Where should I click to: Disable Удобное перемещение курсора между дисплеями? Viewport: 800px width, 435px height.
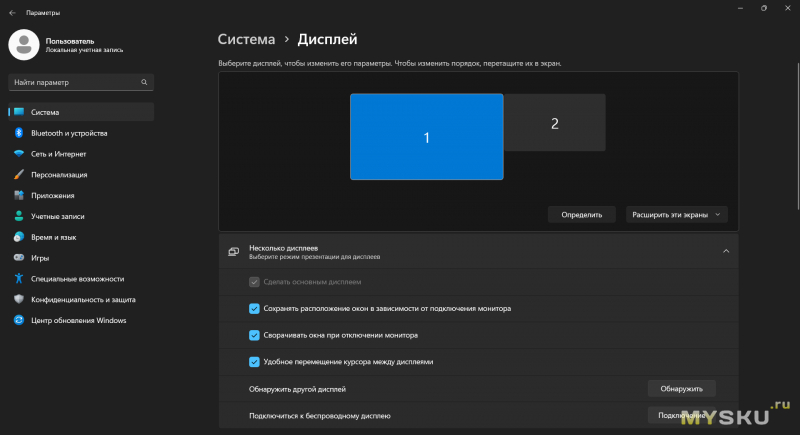pos(254,361)
